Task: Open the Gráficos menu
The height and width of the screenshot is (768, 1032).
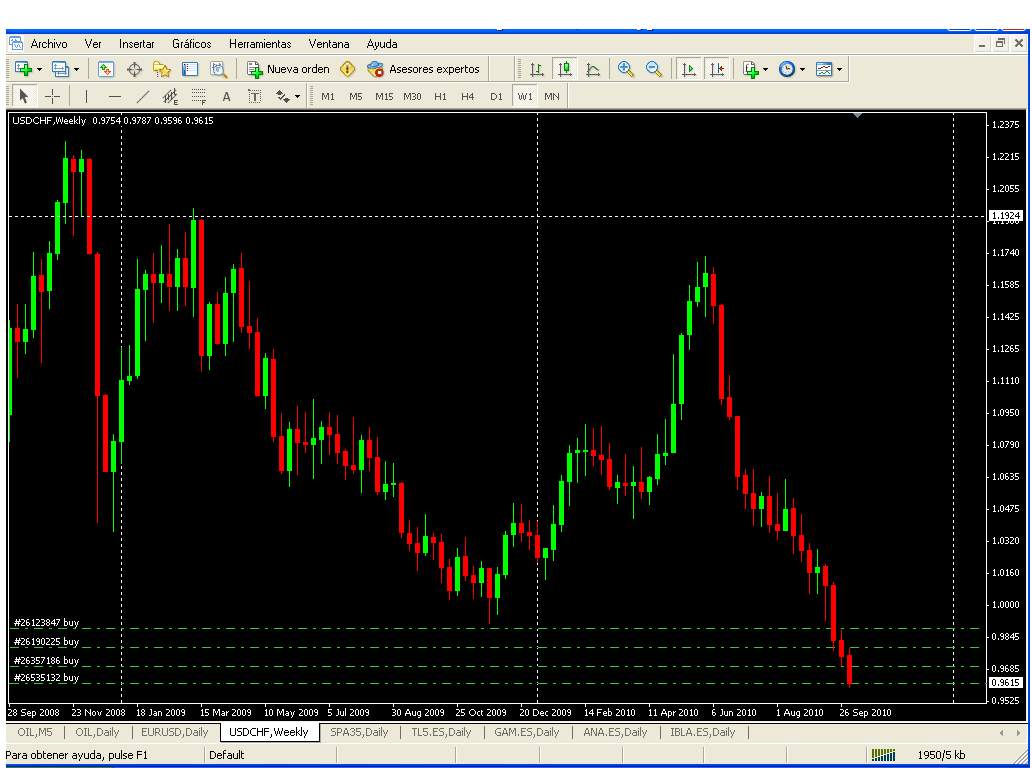Action: click(x=192, y=44)
